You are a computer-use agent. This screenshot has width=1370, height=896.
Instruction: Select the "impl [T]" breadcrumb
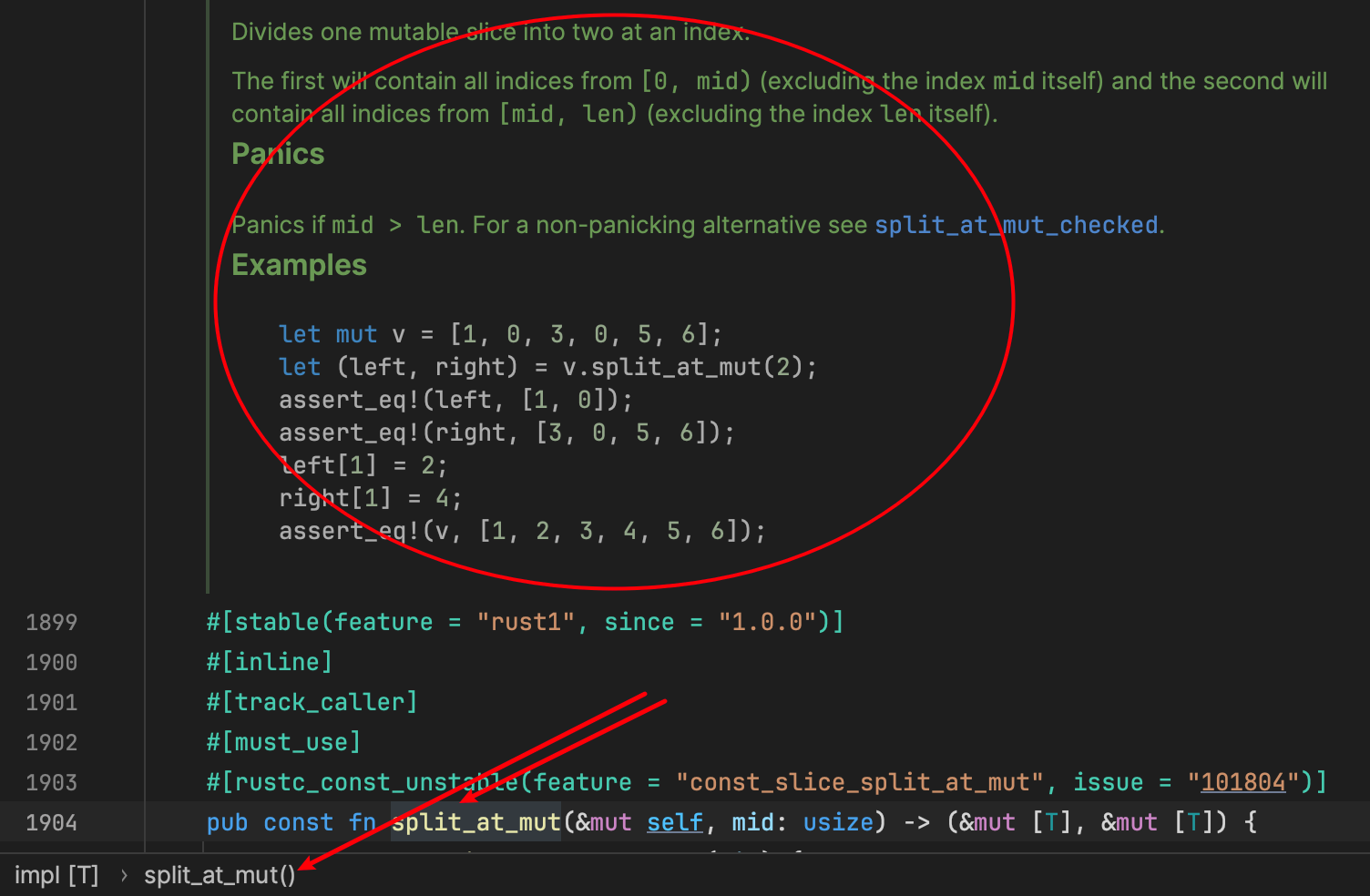(x=56, y=875)
